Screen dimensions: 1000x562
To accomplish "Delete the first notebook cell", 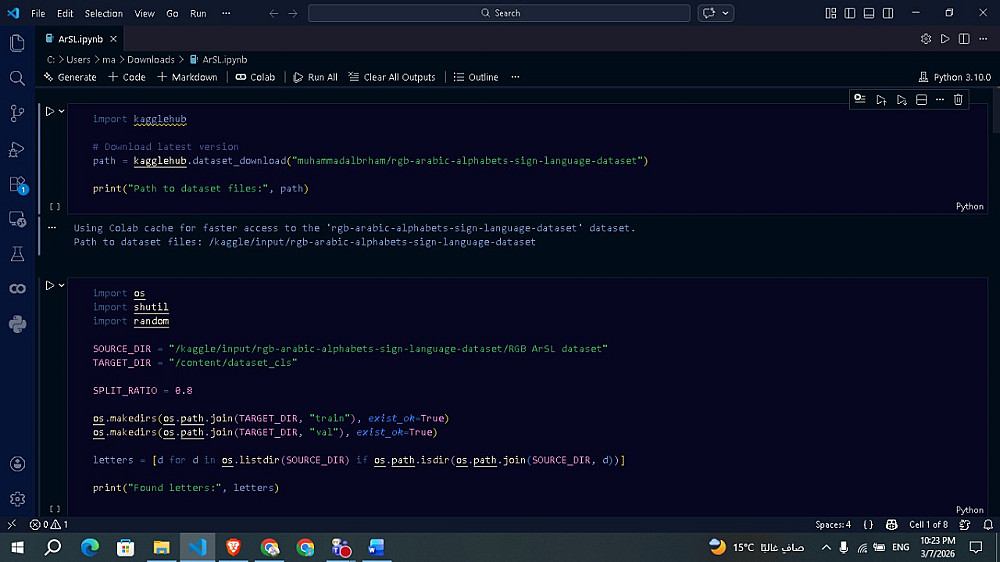I will [x=958, y=99].
